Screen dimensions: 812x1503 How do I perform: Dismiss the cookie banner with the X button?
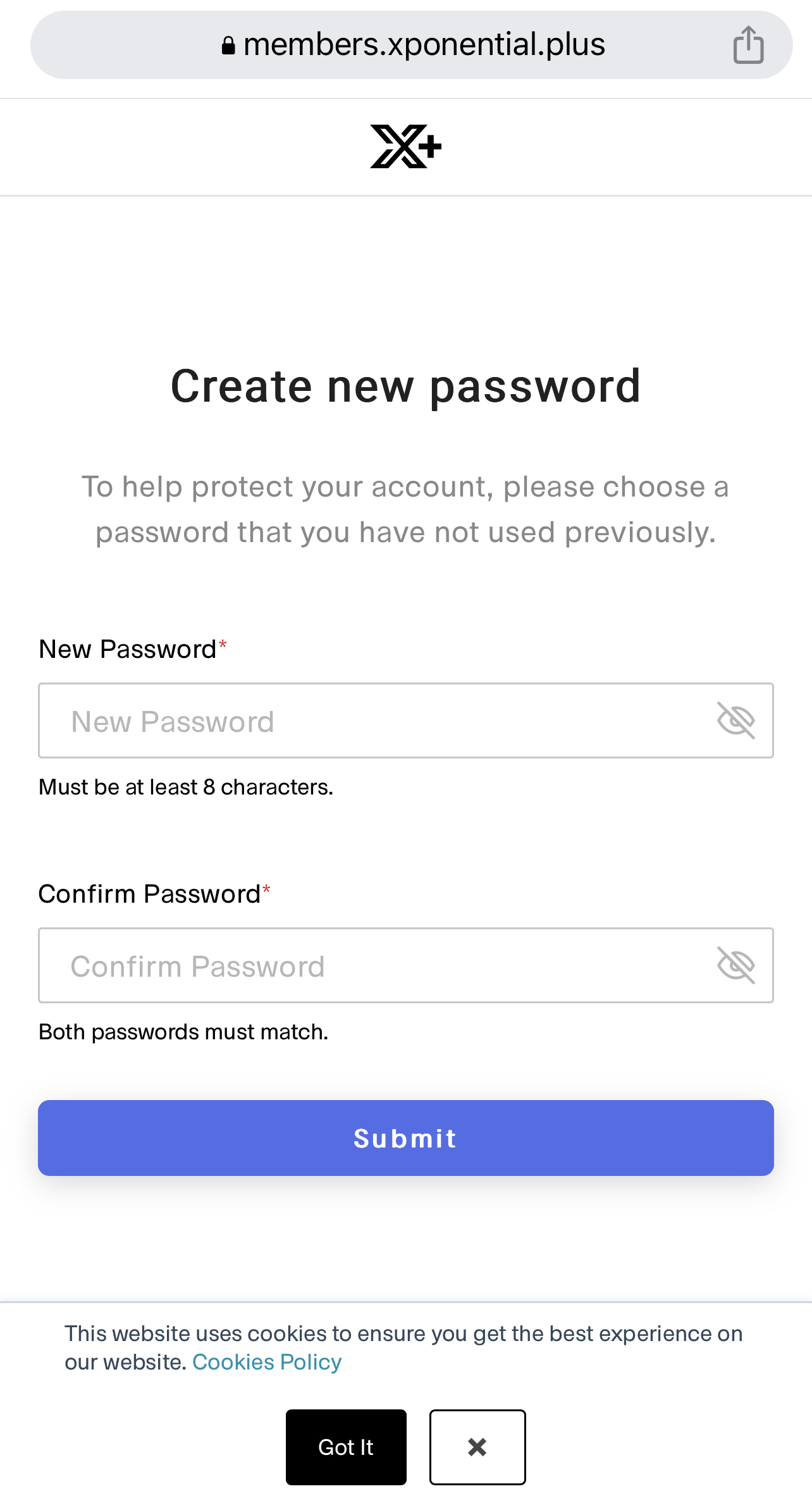point(477,1447)
